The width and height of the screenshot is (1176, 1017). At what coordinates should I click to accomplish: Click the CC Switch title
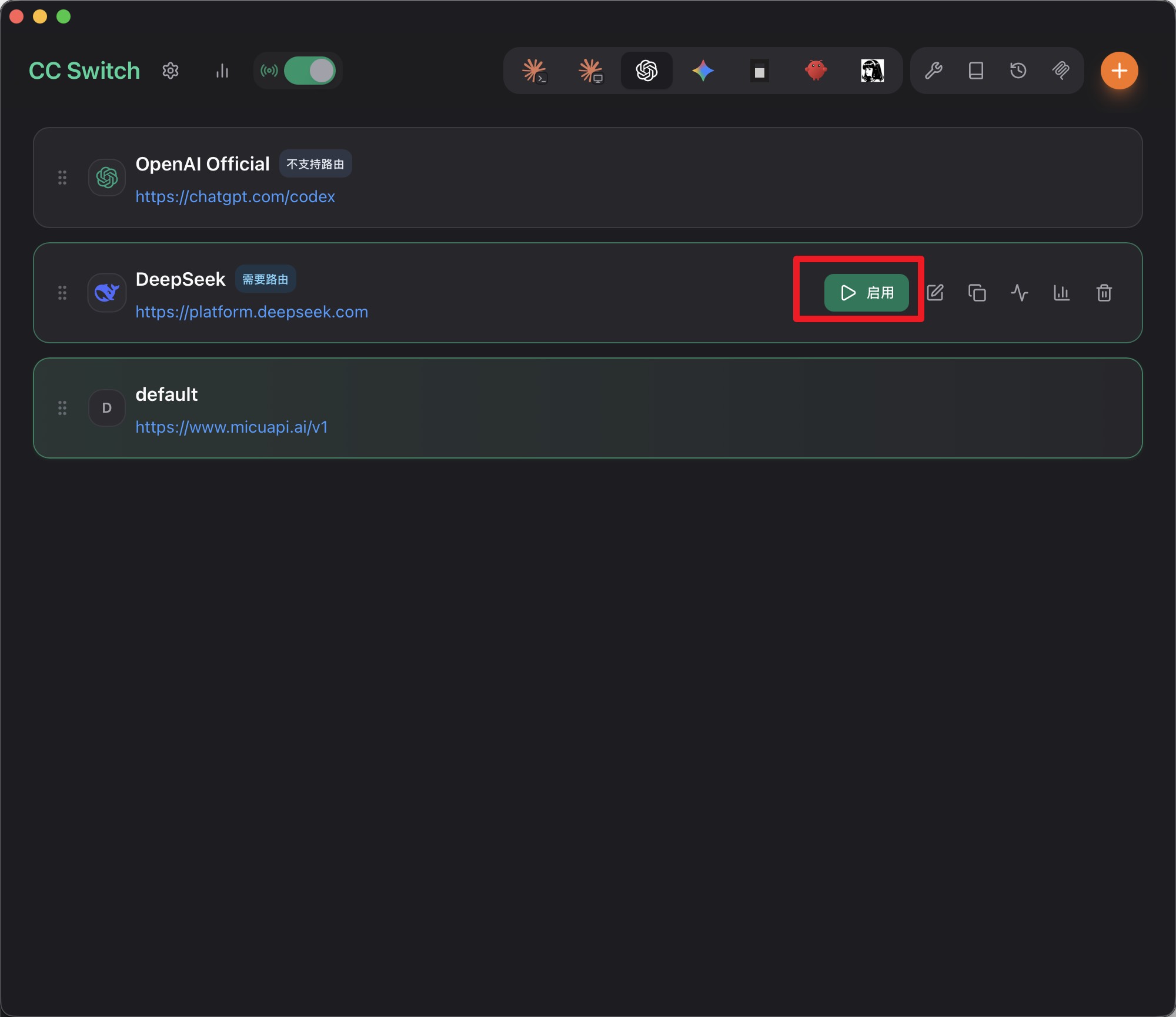click(85, 71)
